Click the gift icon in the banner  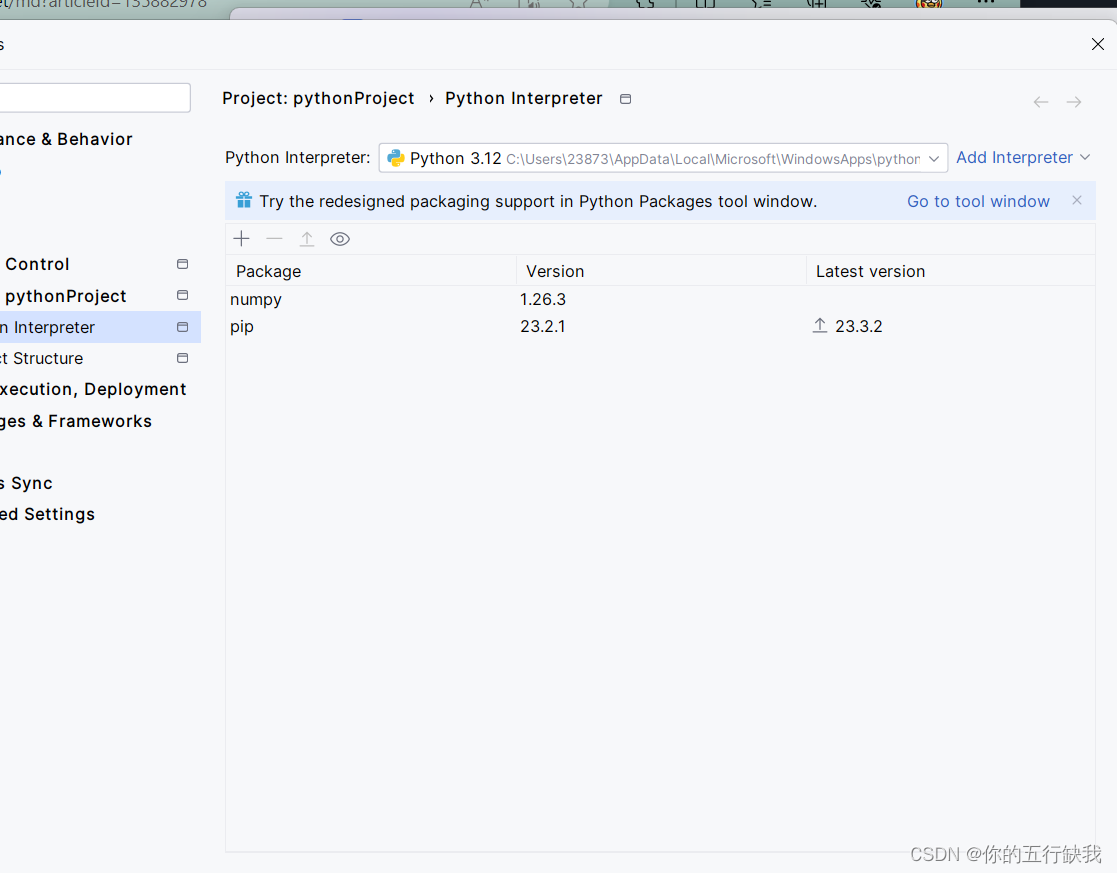[244, 200]
